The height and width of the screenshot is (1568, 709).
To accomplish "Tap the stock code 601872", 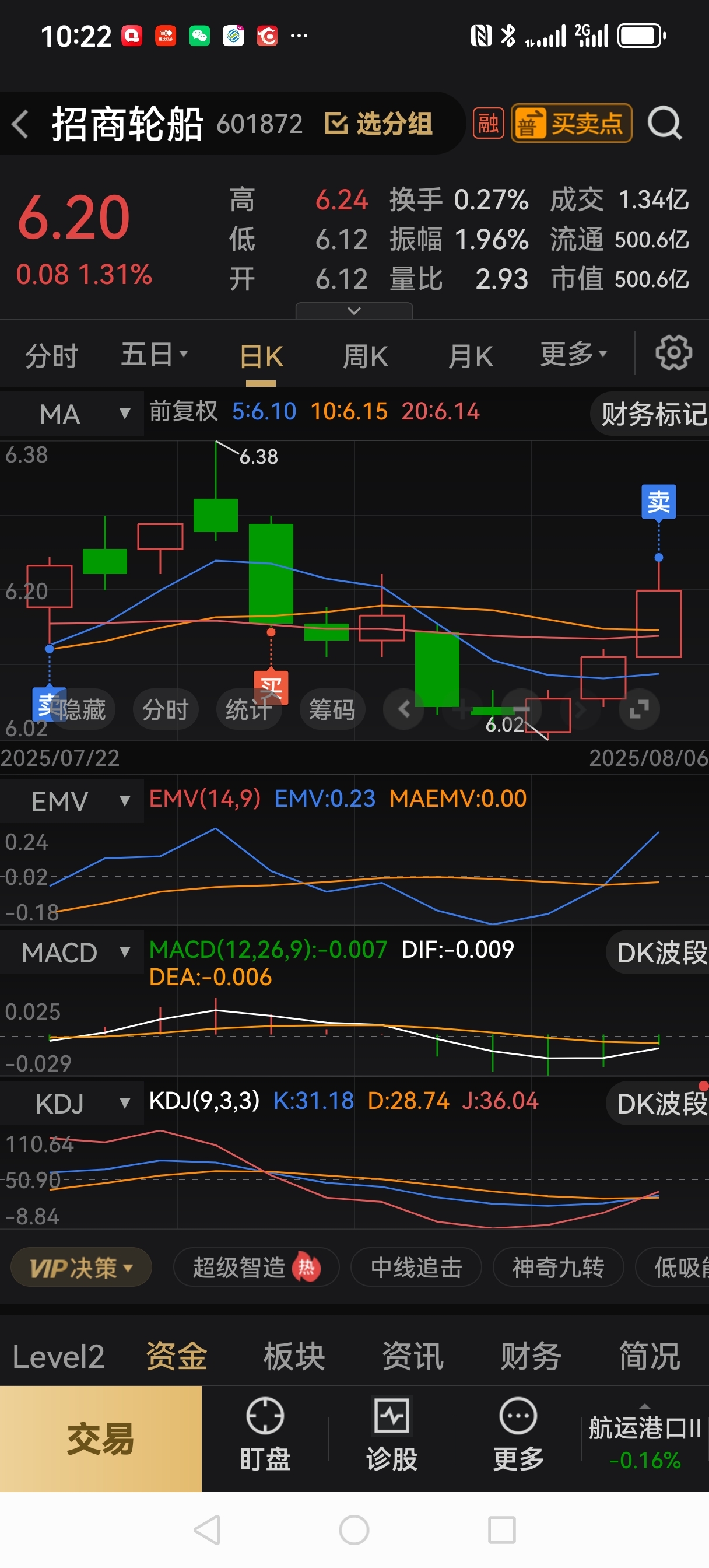I will 260,124.
